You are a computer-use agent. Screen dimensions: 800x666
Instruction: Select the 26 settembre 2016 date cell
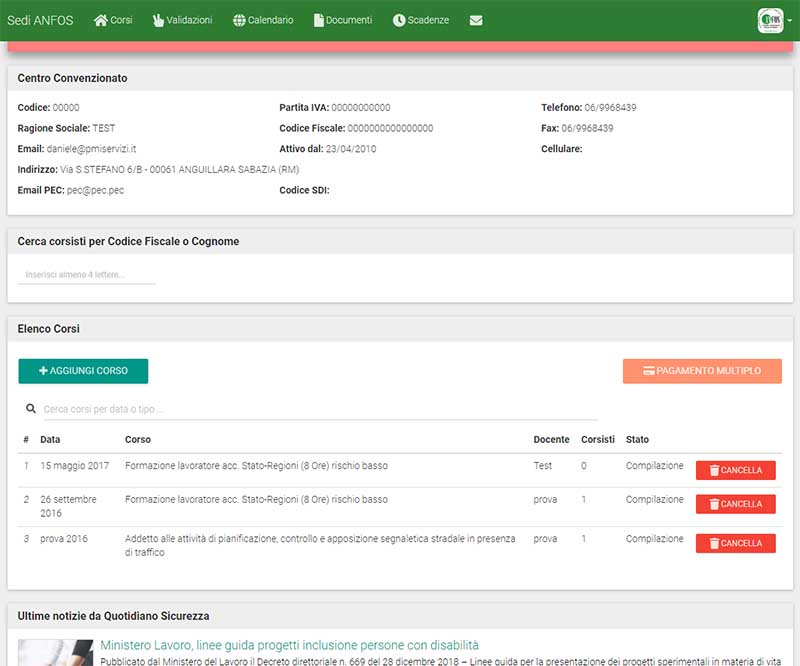click(68, 506)
